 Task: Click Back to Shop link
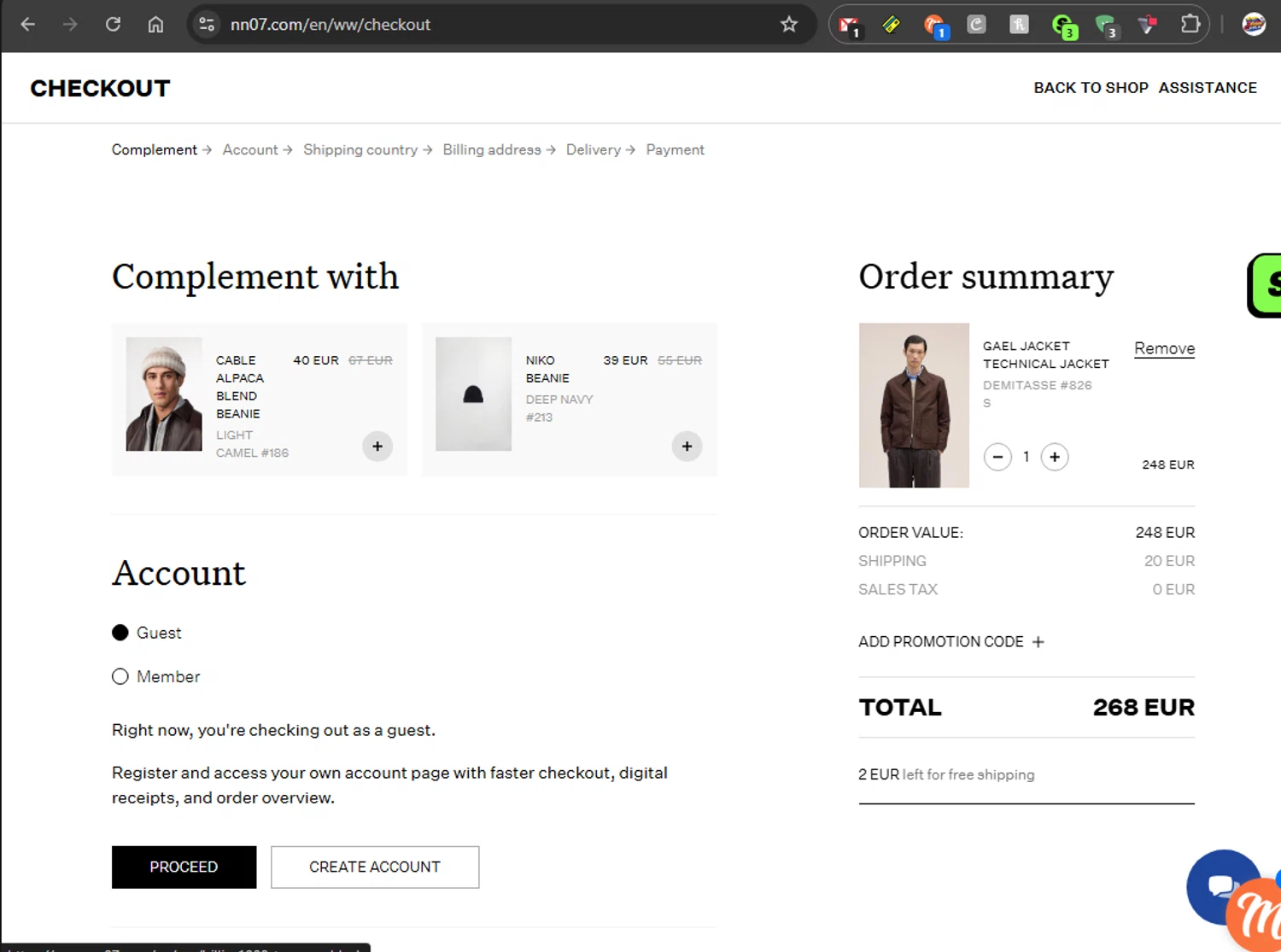[1091, 87]
